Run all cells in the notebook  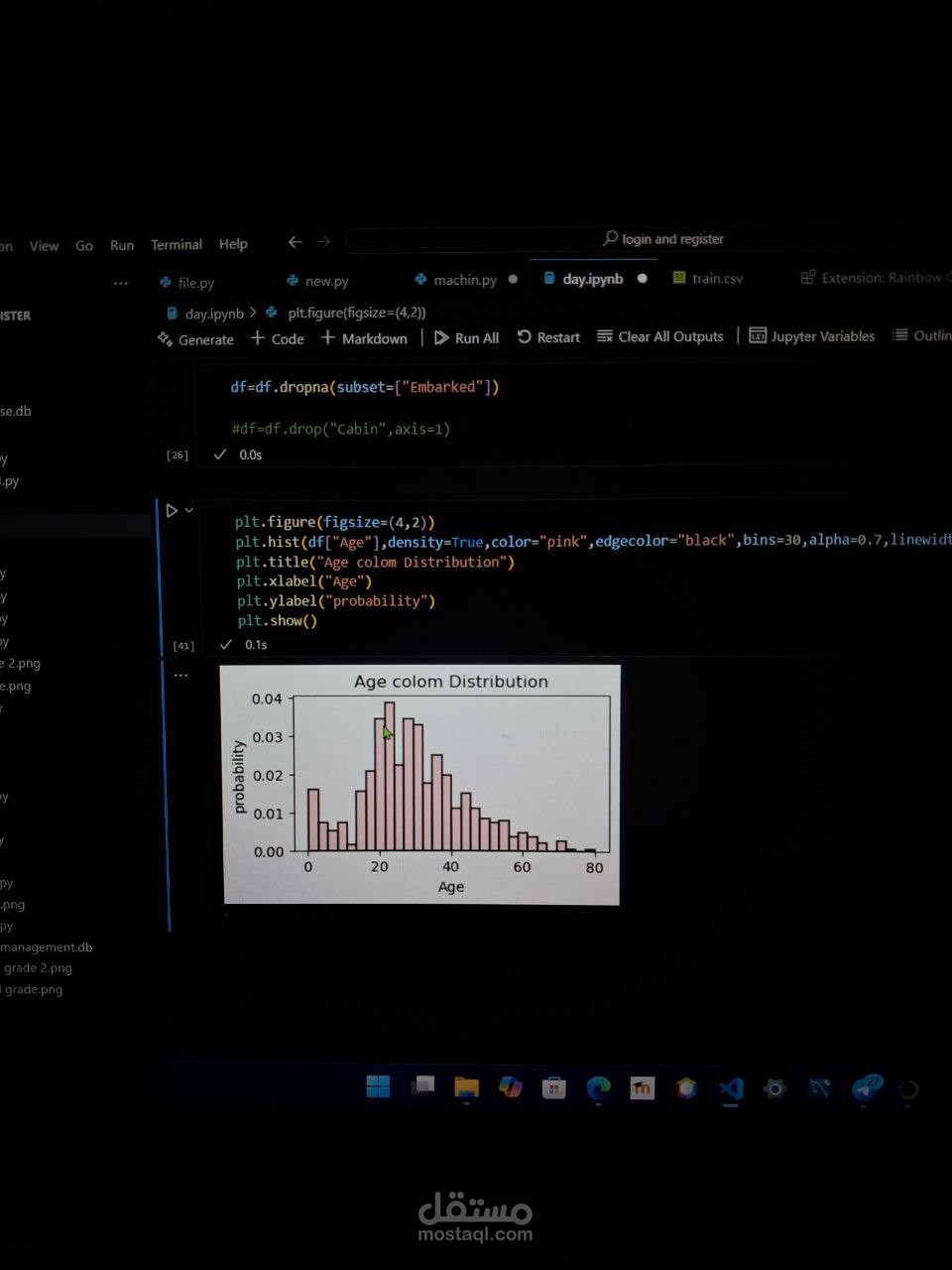466,337
